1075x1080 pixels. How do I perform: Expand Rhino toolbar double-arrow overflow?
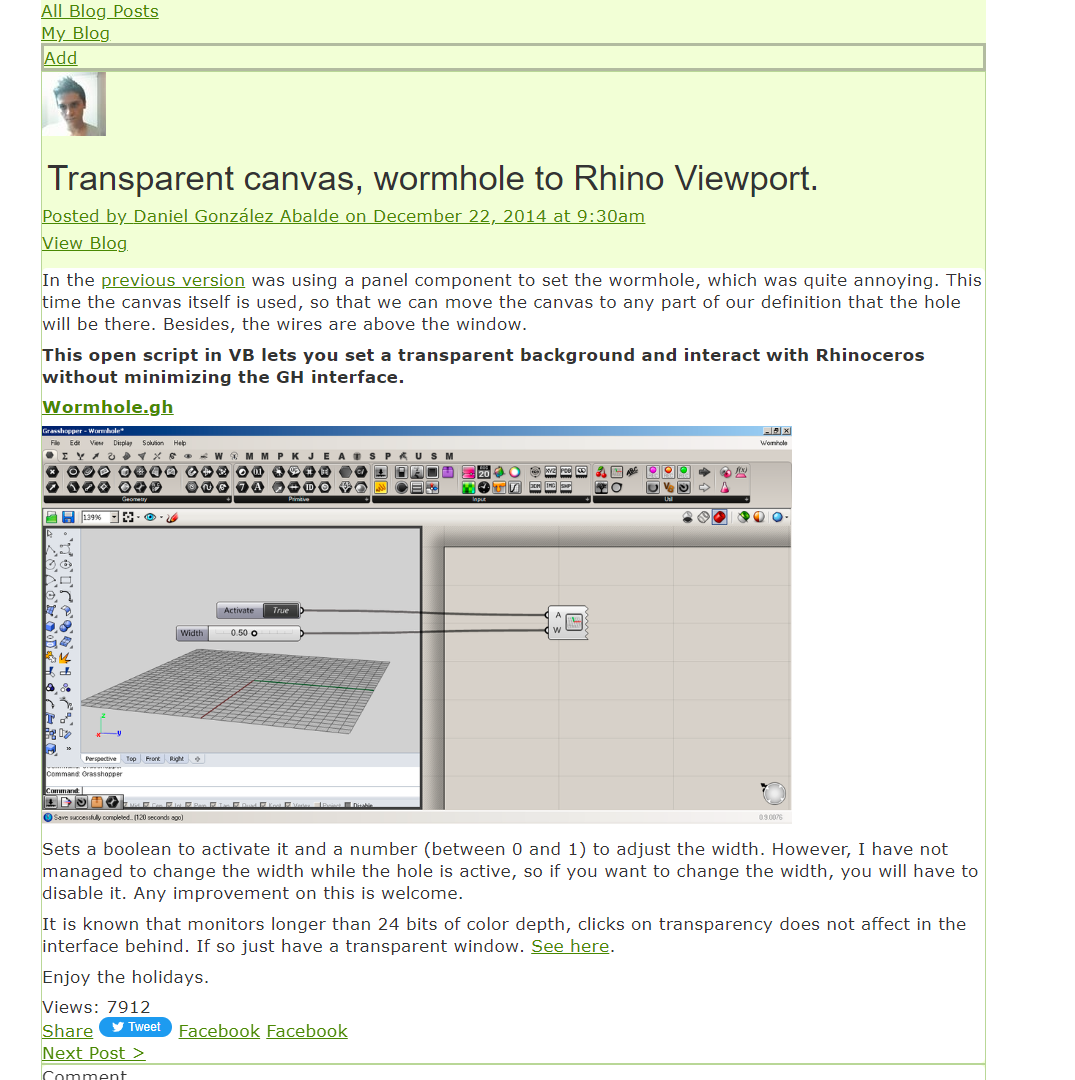[67, 749]
